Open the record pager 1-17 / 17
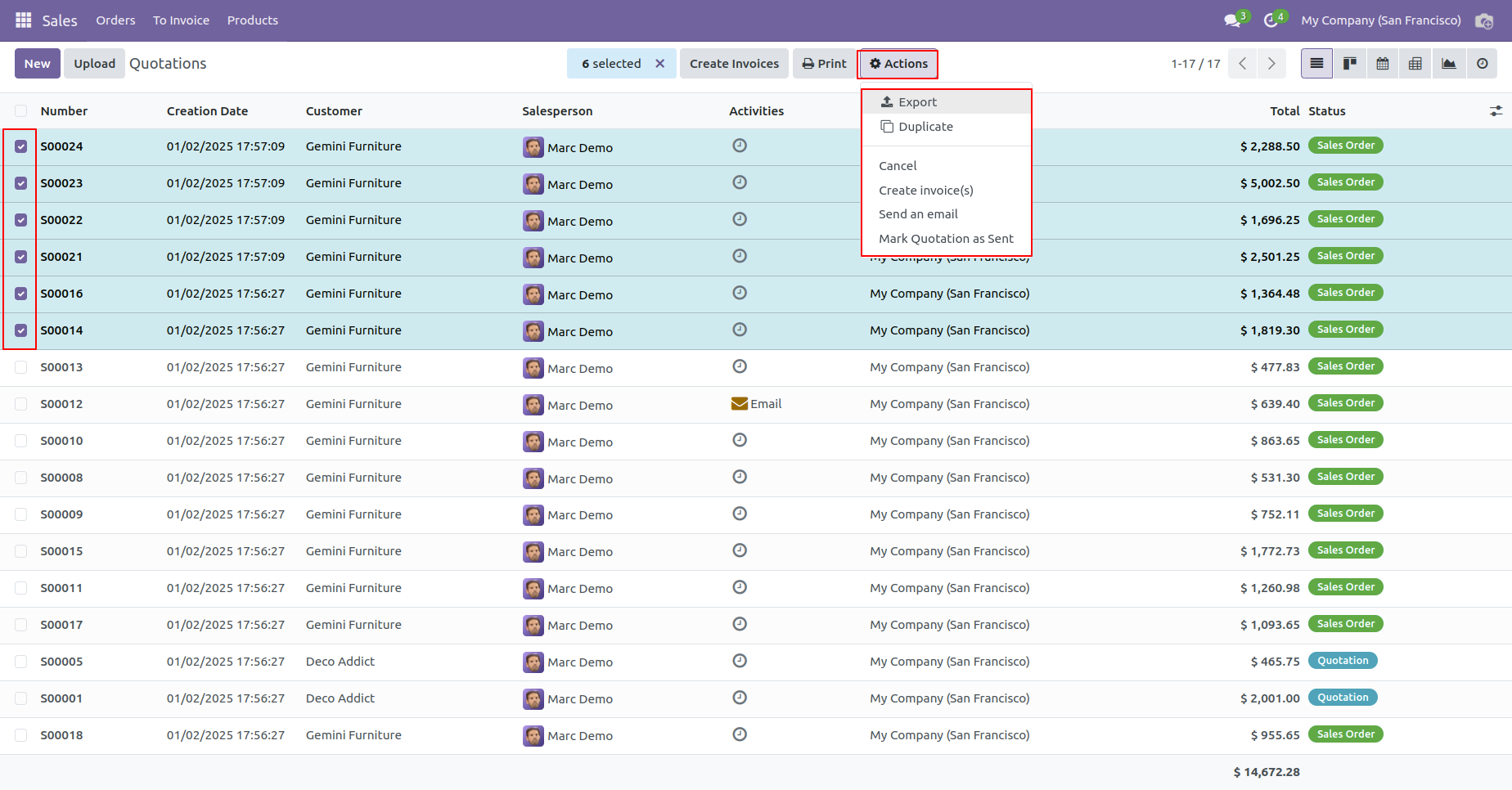1512x790 pixels. (x=1195, y=64)
